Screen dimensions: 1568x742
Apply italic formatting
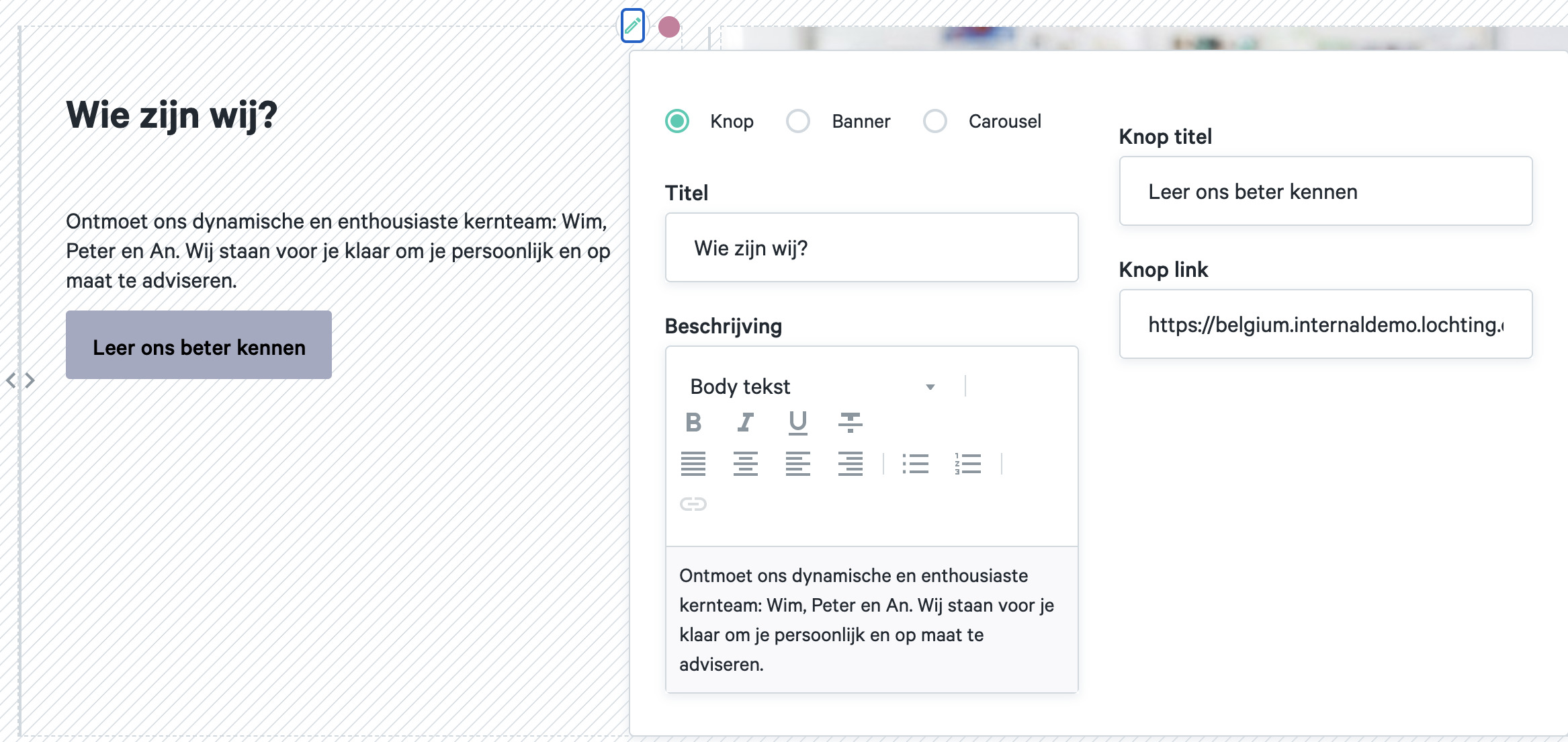tap(746, 422)
